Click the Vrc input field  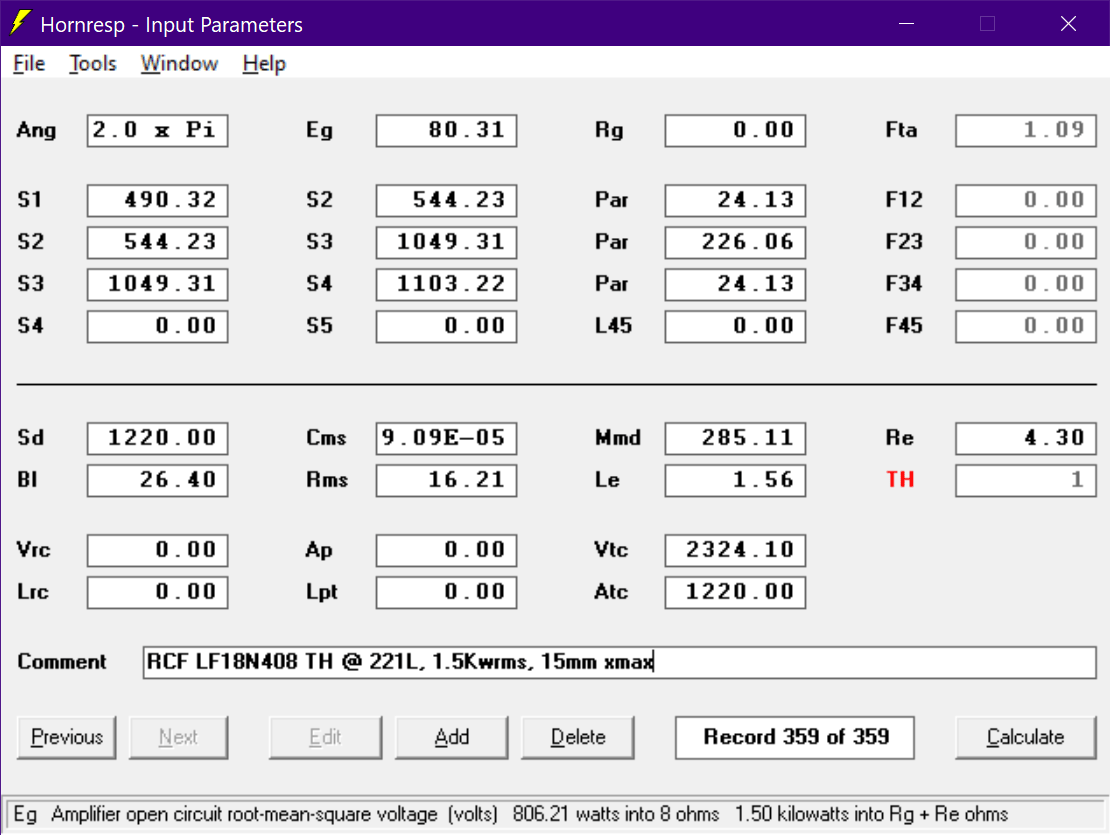pyautogui.click(x=158, y=551)
